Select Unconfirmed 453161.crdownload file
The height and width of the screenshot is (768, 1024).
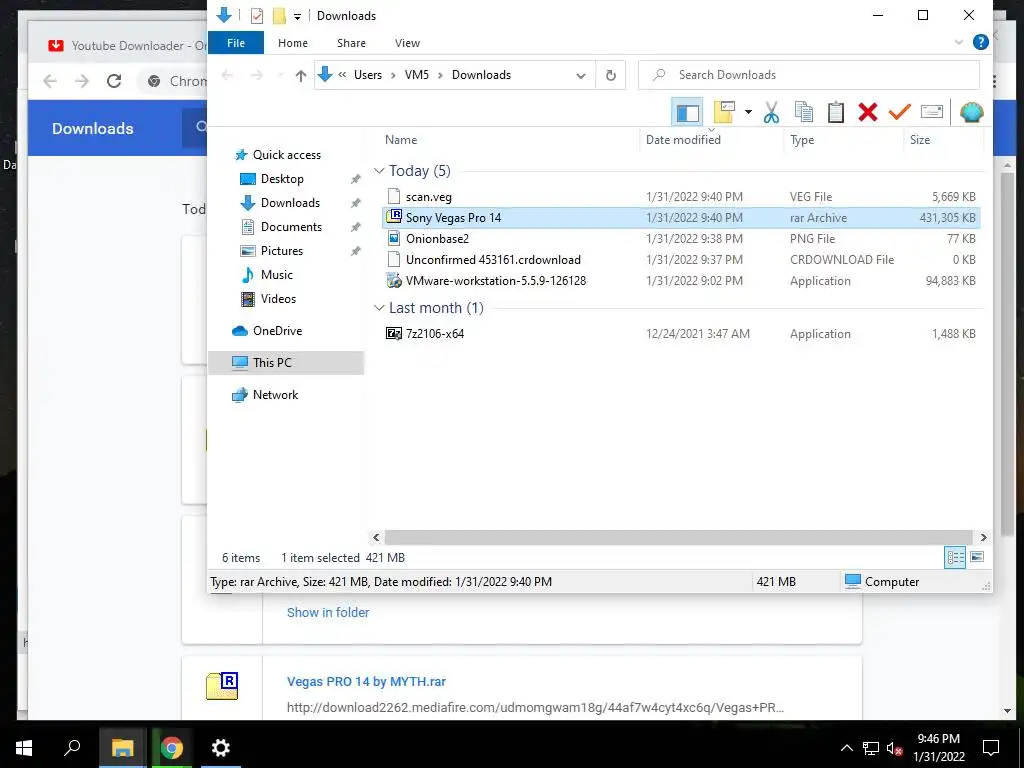pyautogui.click(x=681, y=259)
